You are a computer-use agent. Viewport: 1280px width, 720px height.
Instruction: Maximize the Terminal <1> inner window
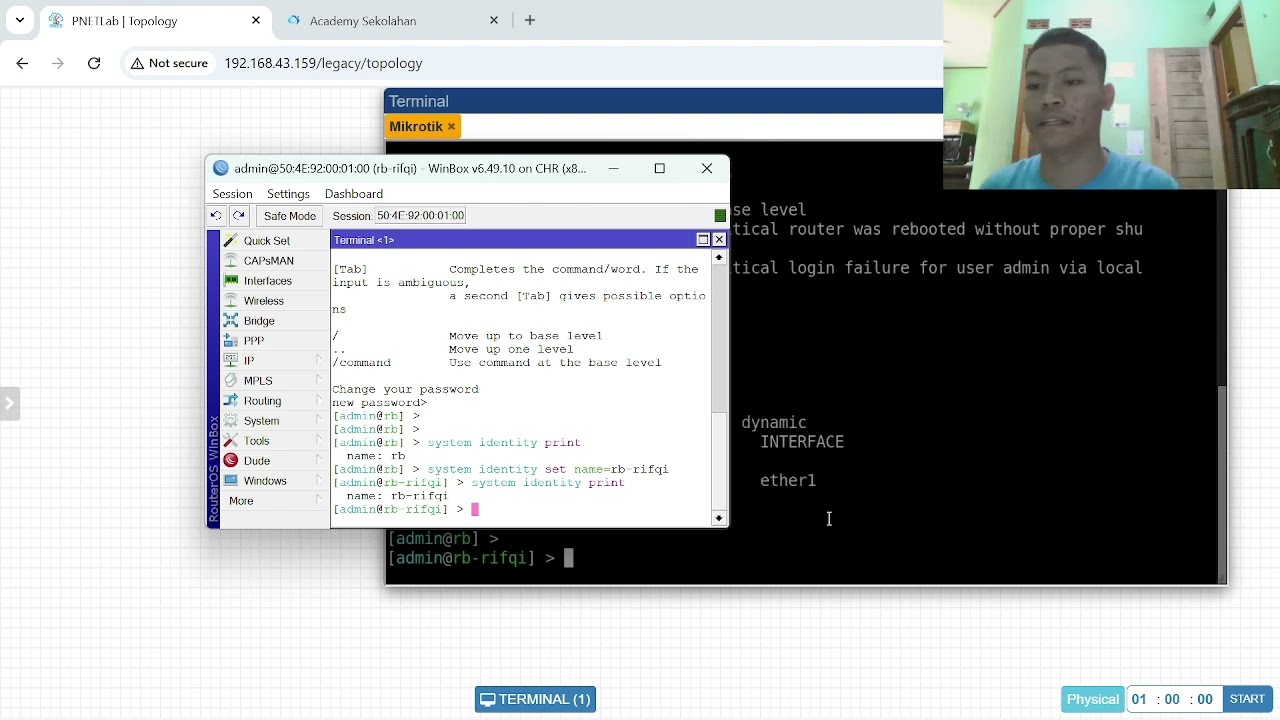pyautogui.click(x=703, y=240)
